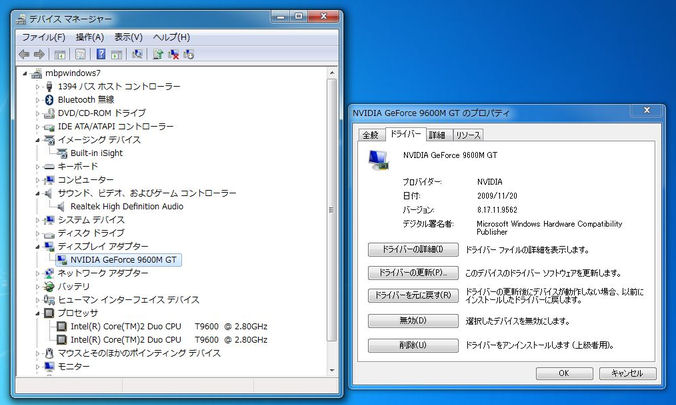The width and height of the screenshot is (676, 405).
Task: Open Properties via the toolbar icon
Action: pos(80,54)
